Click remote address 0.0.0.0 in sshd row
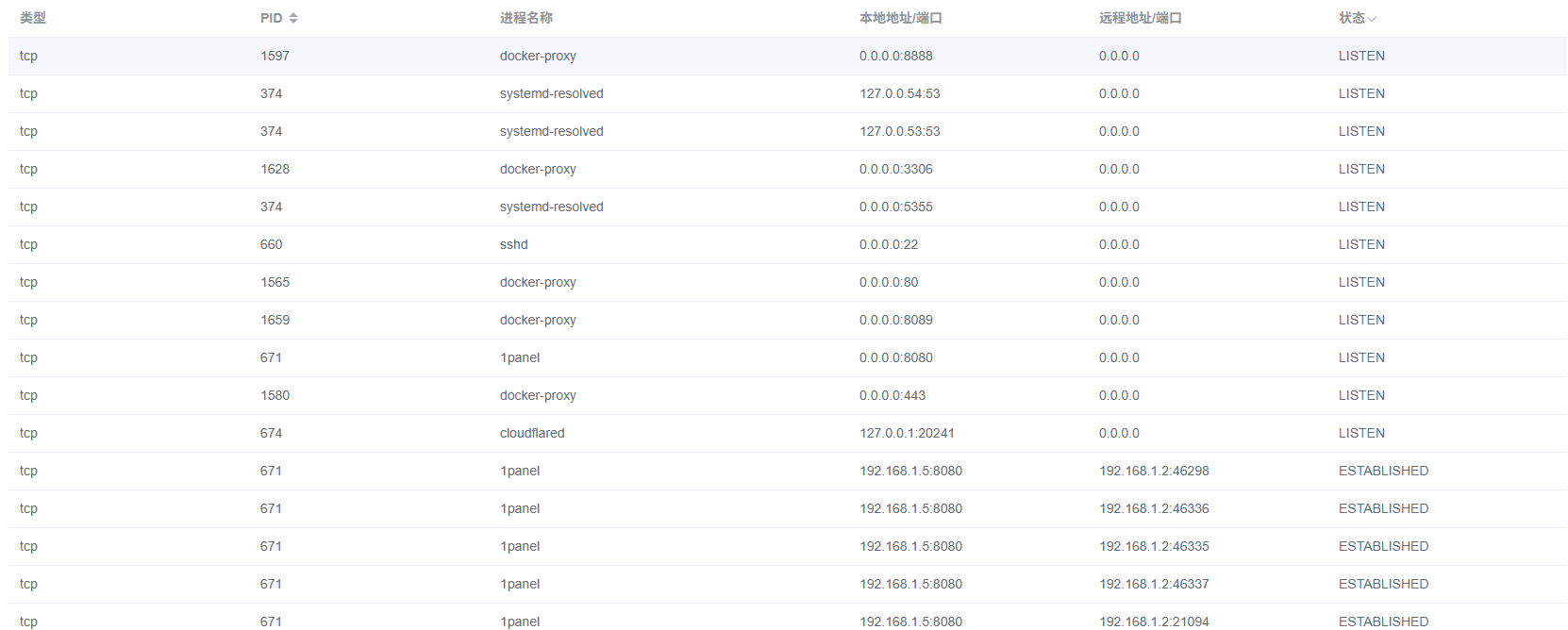The height and width of the screenshot is (630, 1568). [x=1119, y=244]
